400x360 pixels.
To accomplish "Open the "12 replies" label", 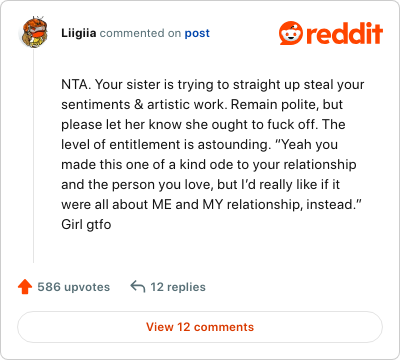I will click(x=178, y=287).
